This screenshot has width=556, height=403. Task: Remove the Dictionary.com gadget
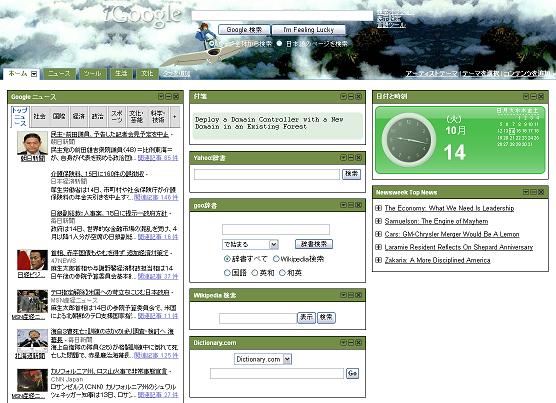[x=358, y=342]
